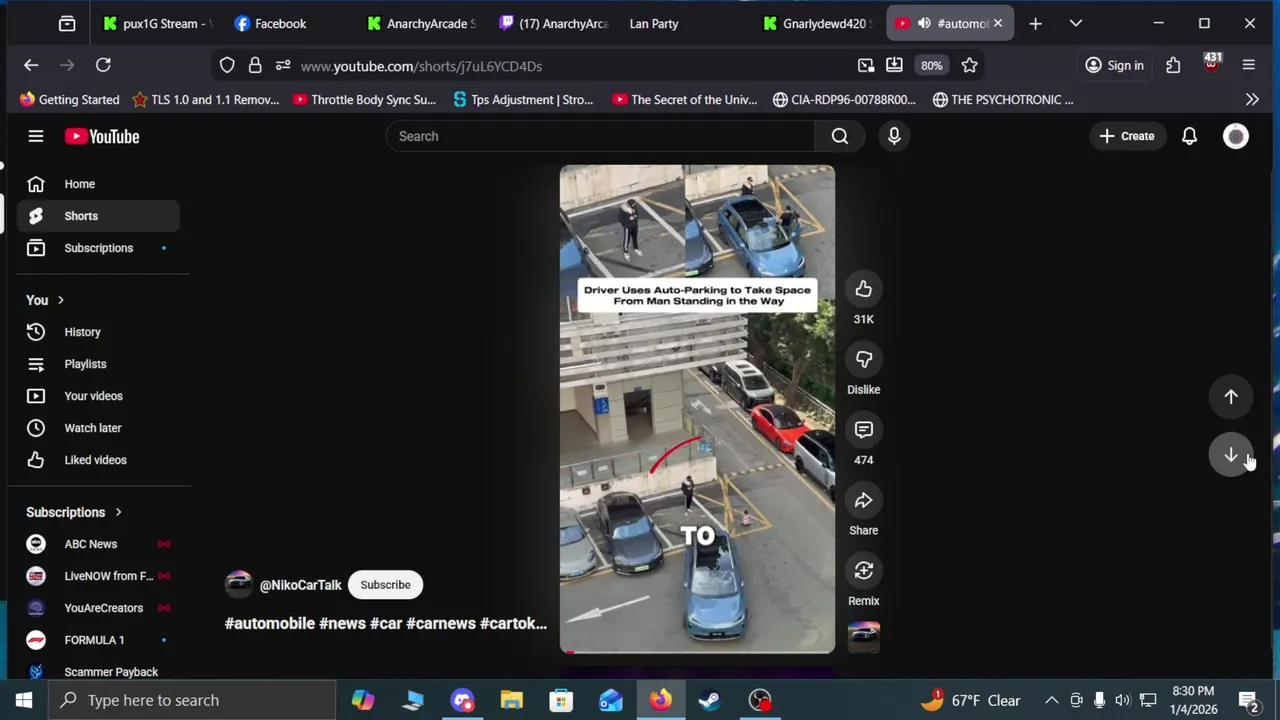Click the YouTube logo
Image resolution: width=1280 pixels, height=720 pixels.
pos(102,136)
